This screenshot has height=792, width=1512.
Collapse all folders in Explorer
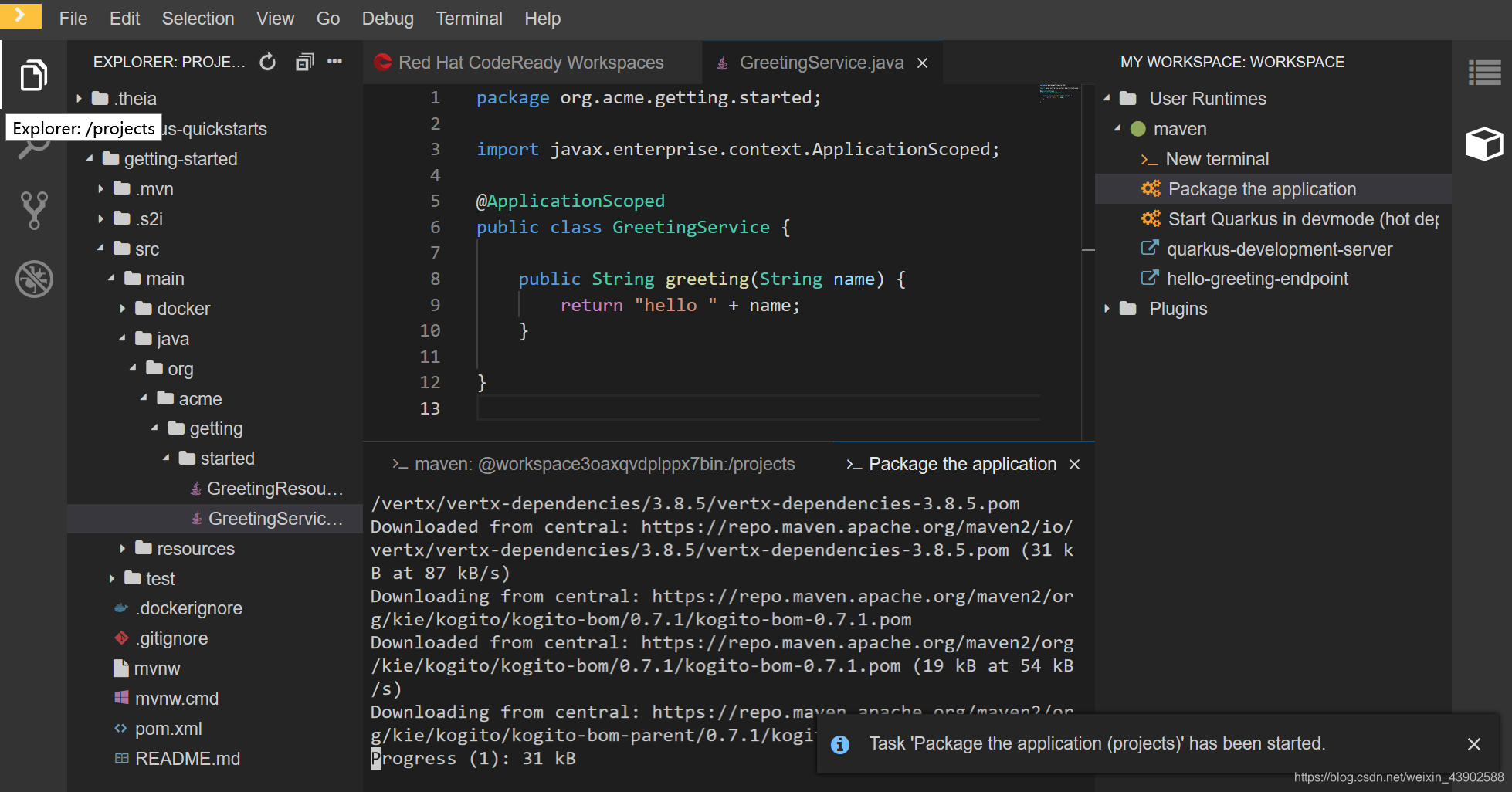(x=304, y=62)
